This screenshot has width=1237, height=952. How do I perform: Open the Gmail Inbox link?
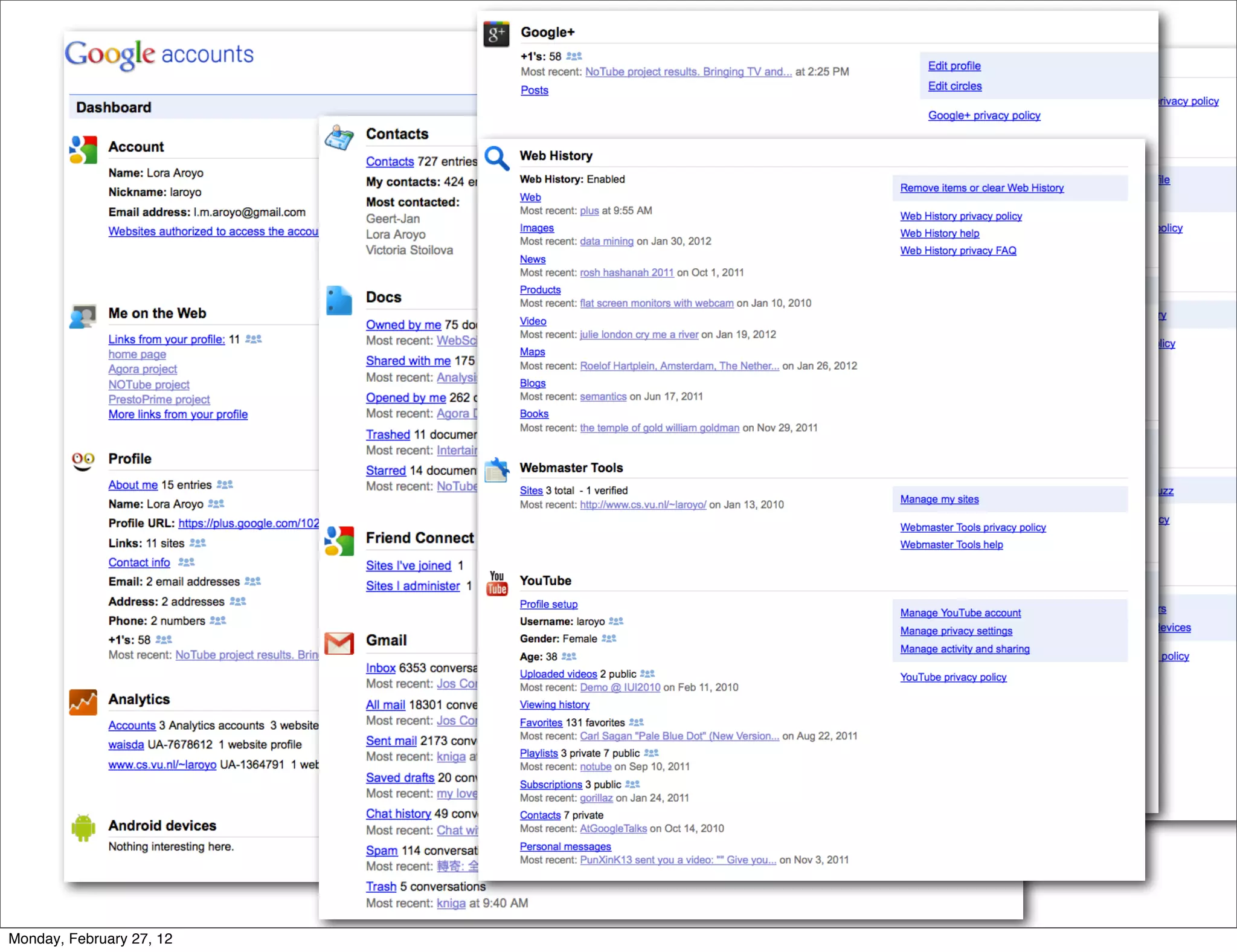click(x=381, y=668)
